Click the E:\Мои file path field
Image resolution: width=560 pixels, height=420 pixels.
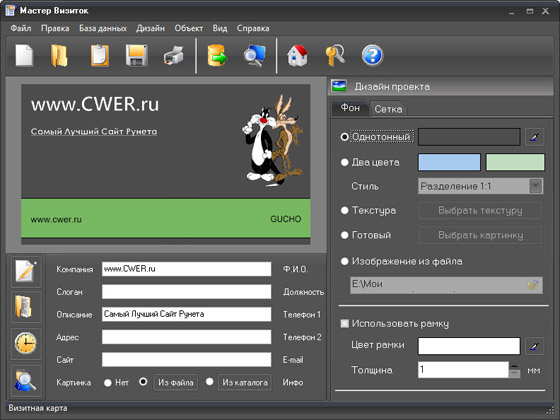(446, 285)
